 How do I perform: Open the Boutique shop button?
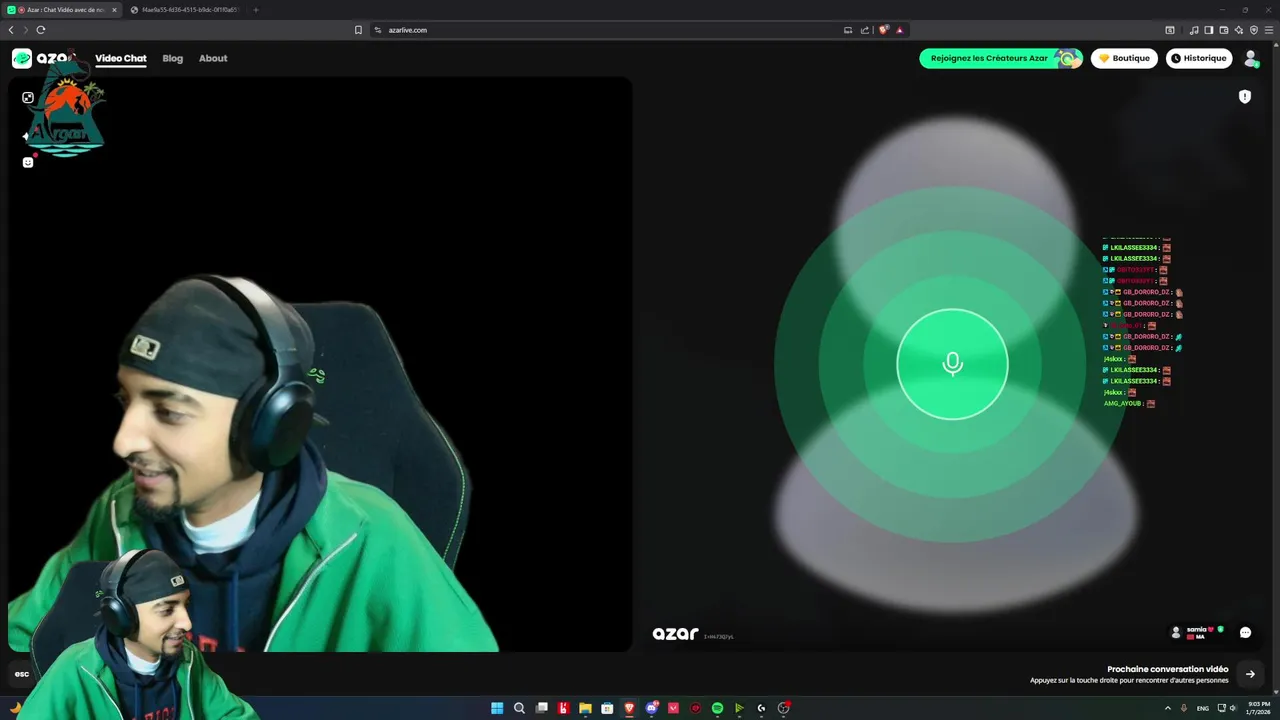1124,58
